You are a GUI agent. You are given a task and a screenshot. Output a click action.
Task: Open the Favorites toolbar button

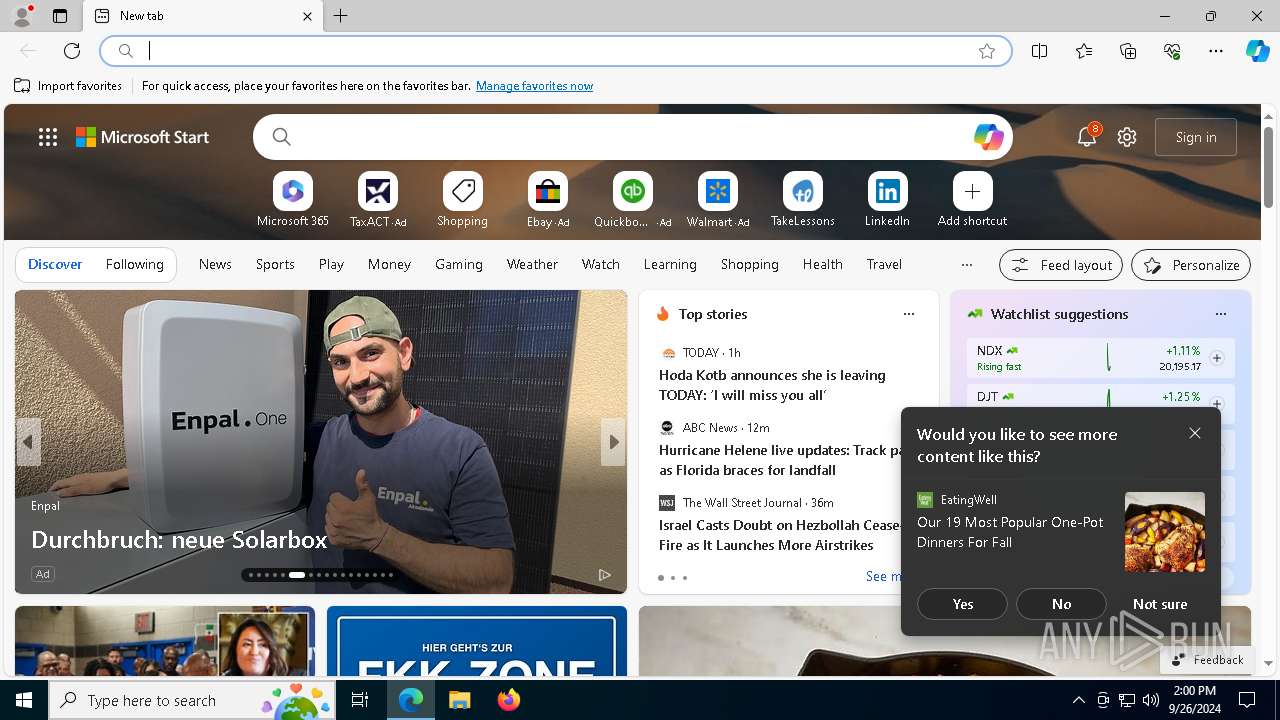click(x=1084, y=51)
